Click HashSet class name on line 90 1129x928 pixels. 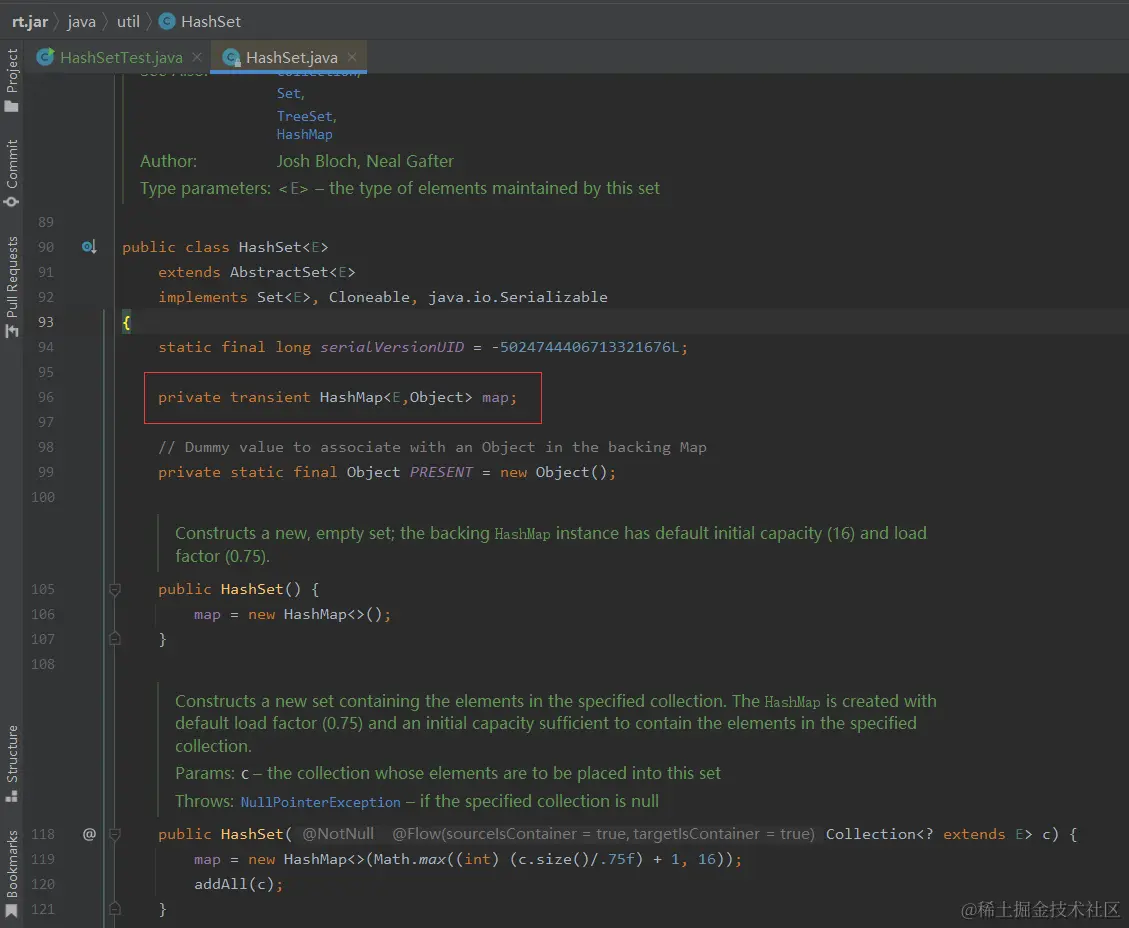[x=270, y=247]
